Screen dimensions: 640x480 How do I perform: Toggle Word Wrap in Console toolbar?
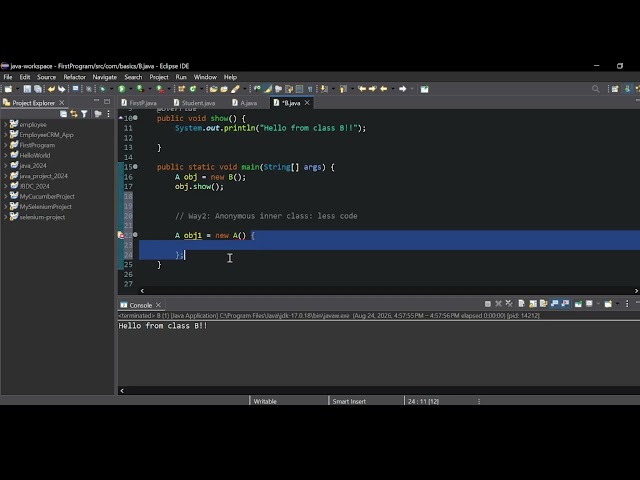click(544, 304)
